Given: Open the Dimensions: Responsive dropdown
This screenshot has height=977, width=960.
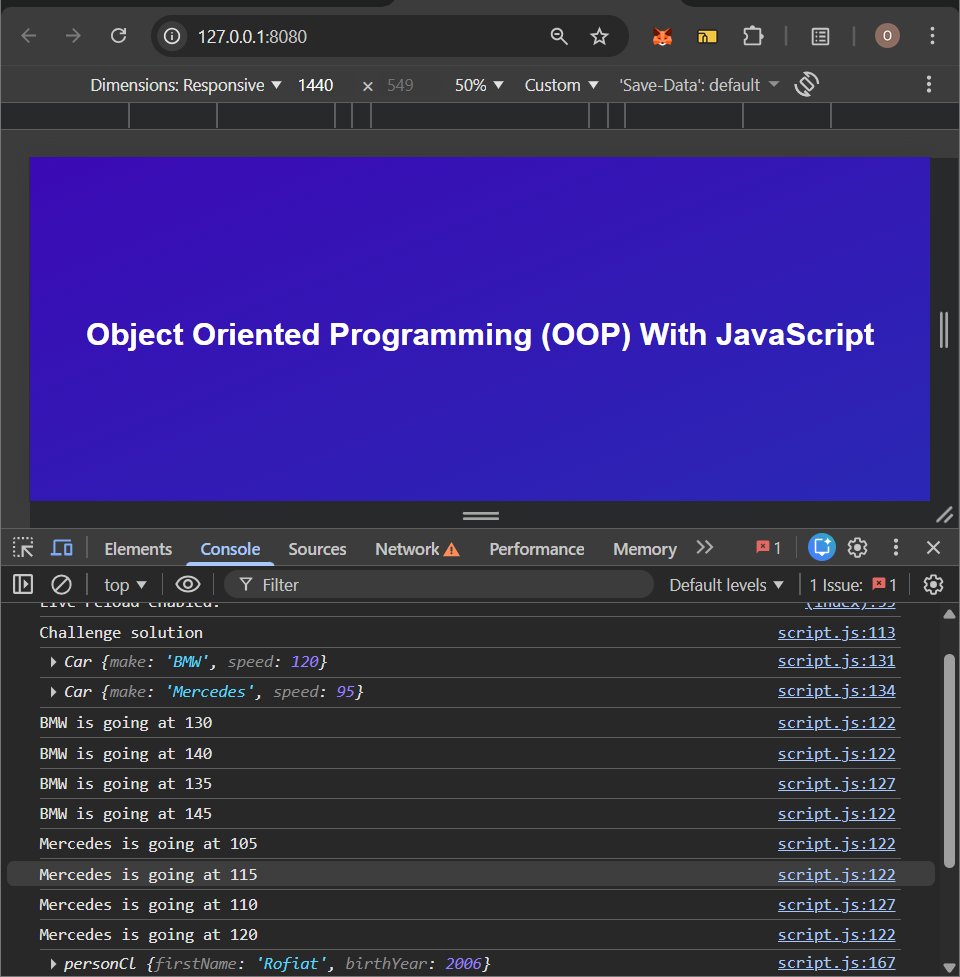Looking at the screenshot, I should [x=186, y=85].
